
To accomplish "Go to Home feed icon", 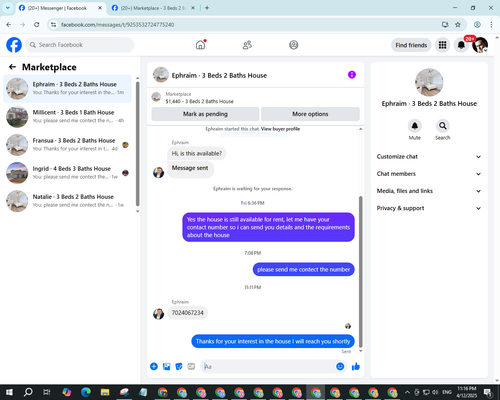I will click(200, 45).
